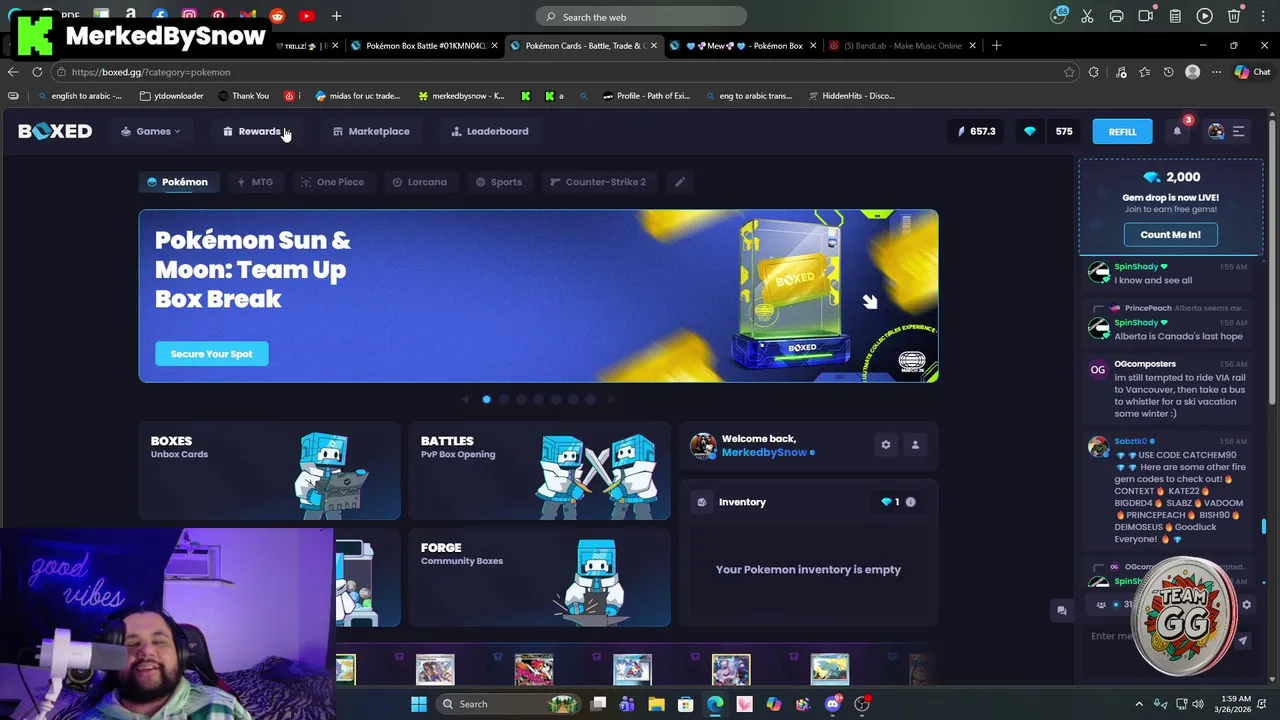Select the fourth carousel dot
This screenshot has width=1280, height=720.
[x=539, y=399]
